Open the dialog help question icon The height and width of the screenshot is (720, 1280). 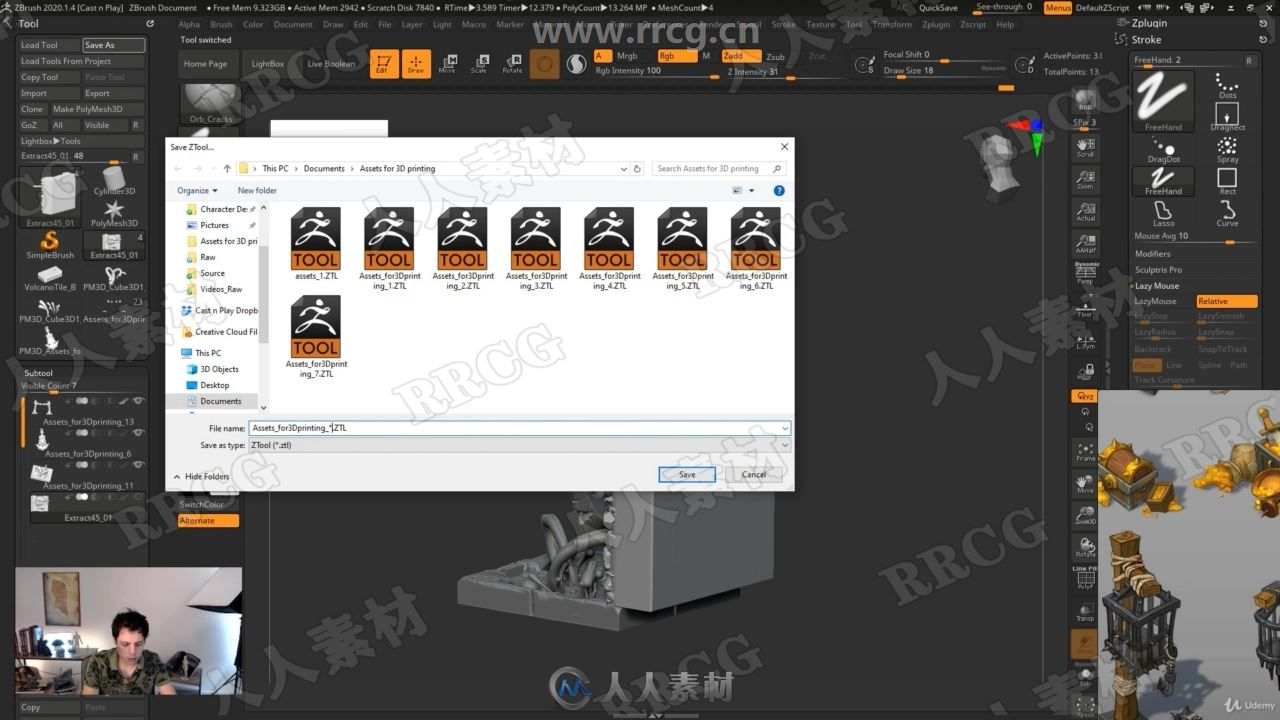(x=779, y=190)
